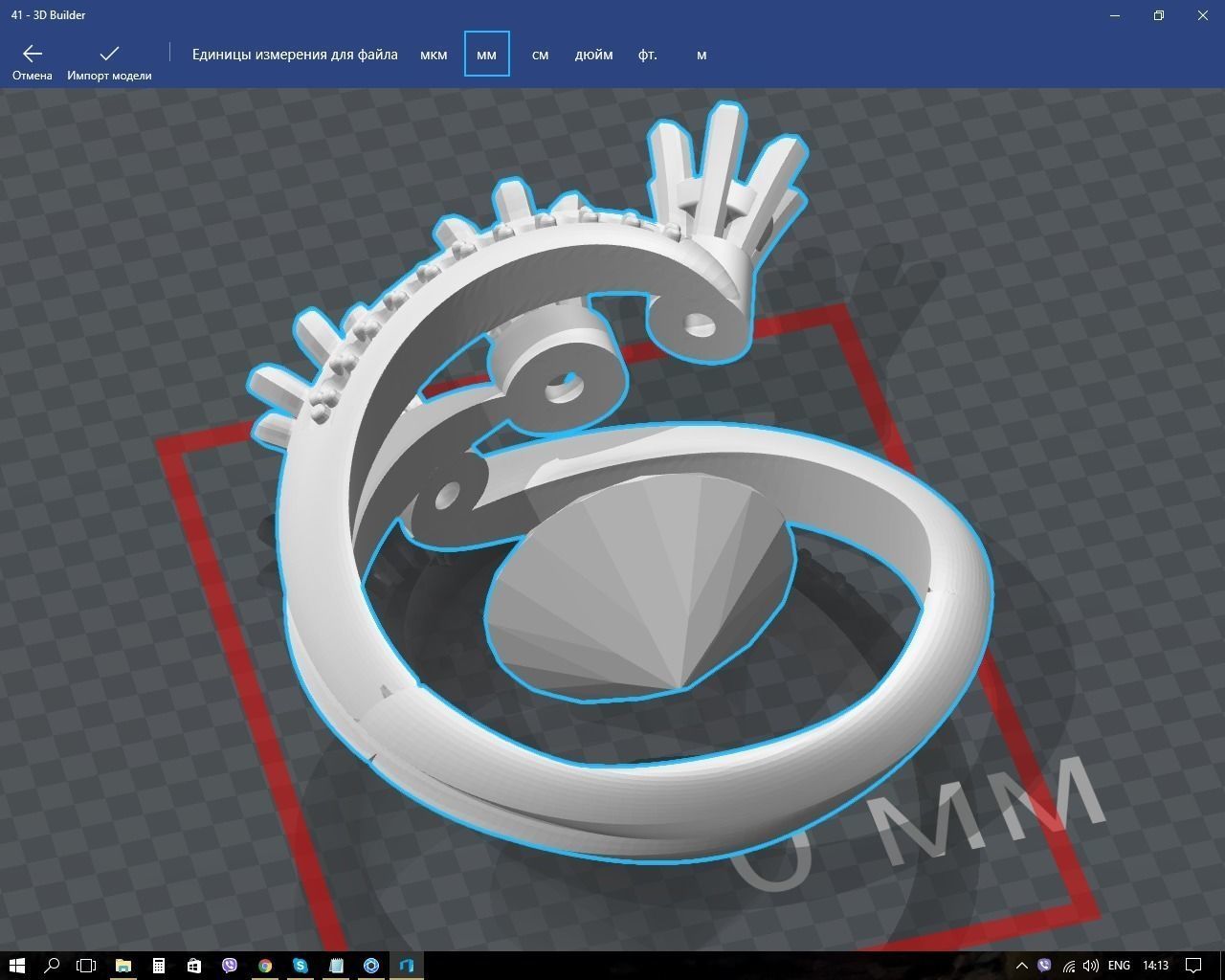Select см as file units
The image size is (1225, 980).
click(x=540, y=55)
